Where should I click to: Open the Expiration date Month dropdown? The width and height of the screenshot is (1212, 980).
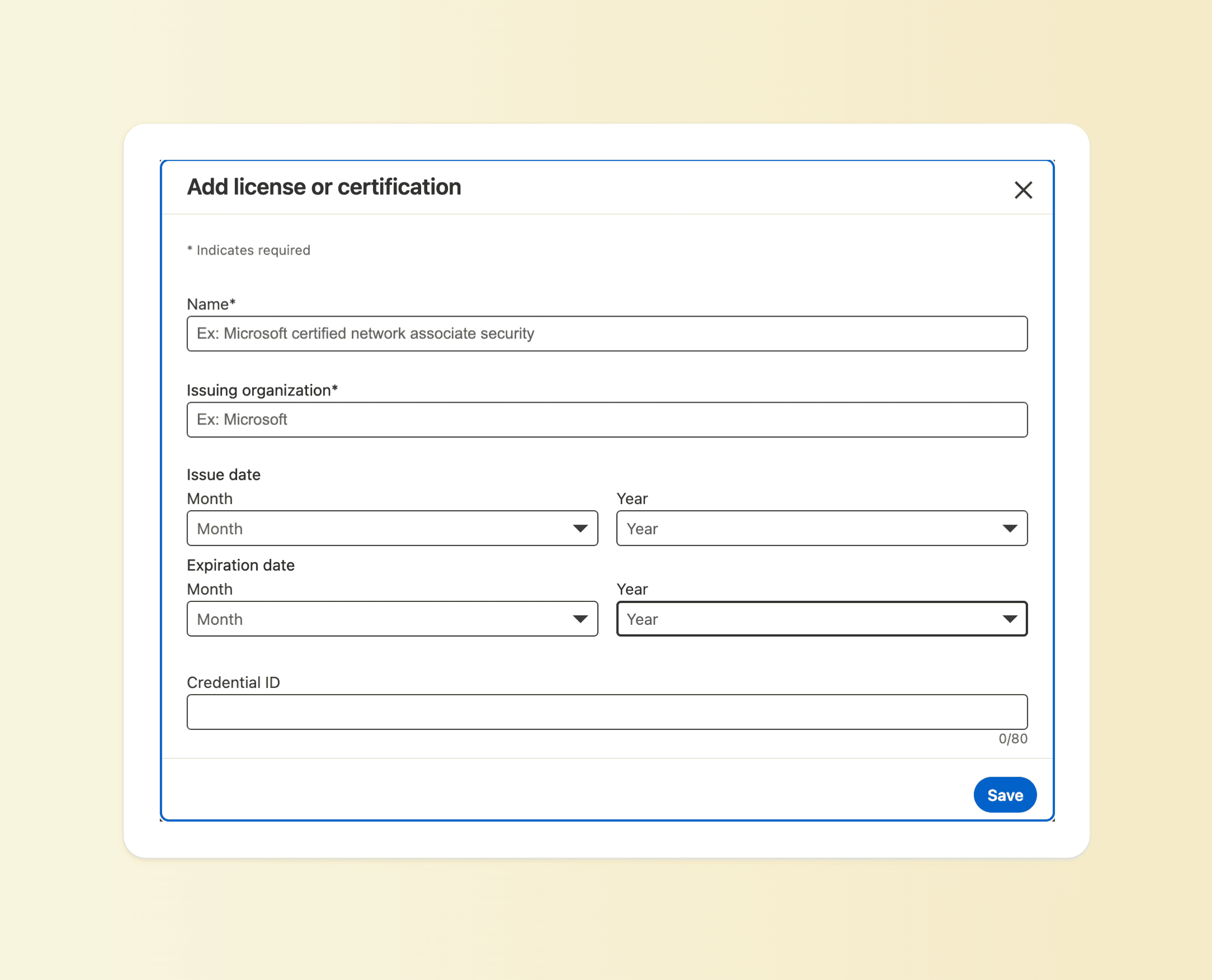392,619
